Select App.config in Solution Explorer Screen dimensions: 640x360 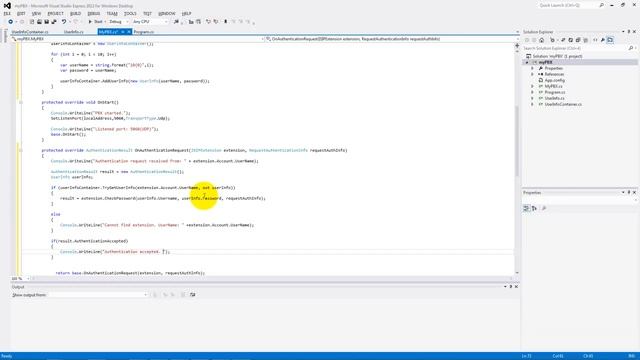[x=554, y=80]
